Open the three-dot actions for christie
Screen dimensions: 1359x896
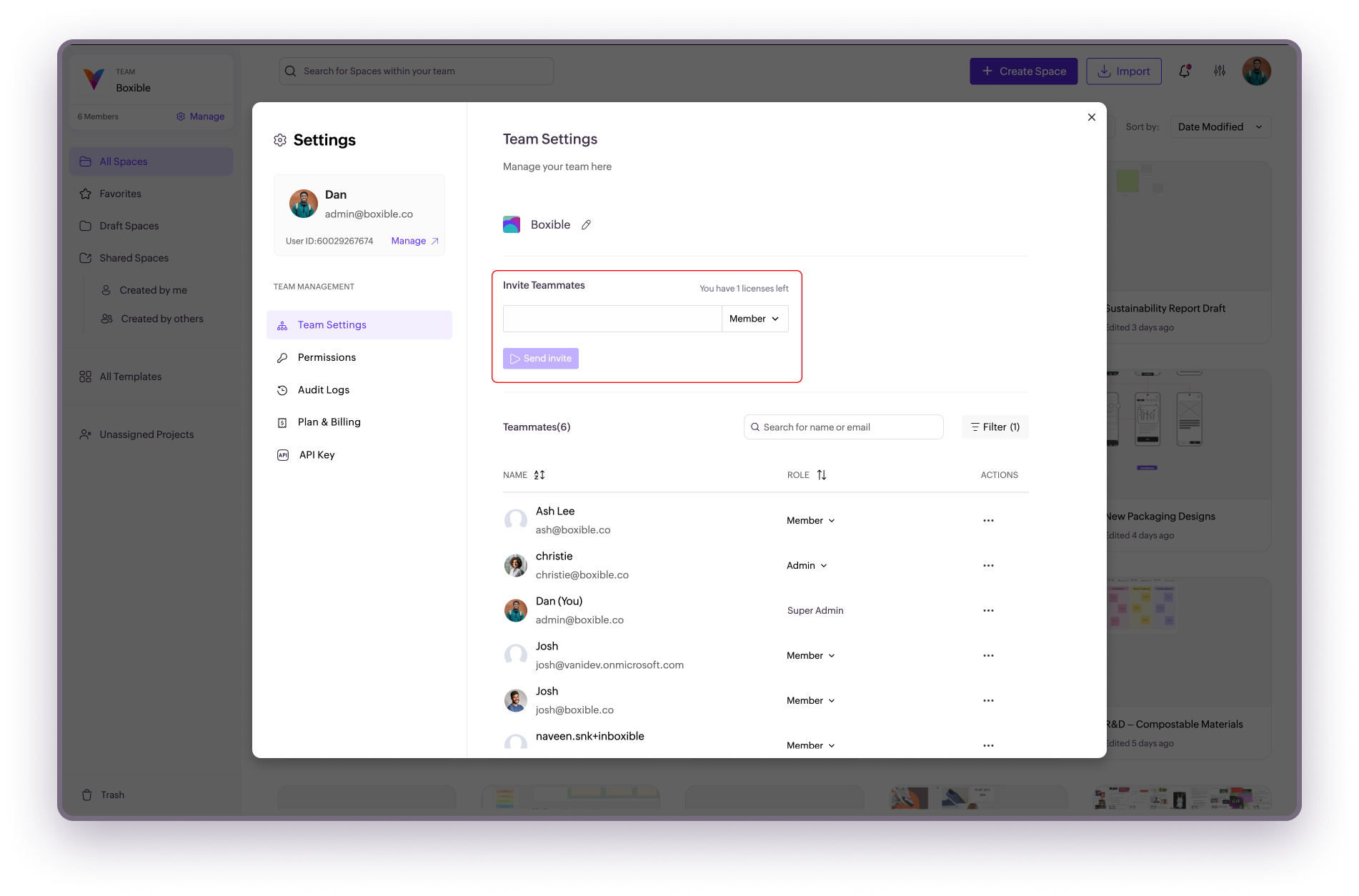click(x=988, y=566)
